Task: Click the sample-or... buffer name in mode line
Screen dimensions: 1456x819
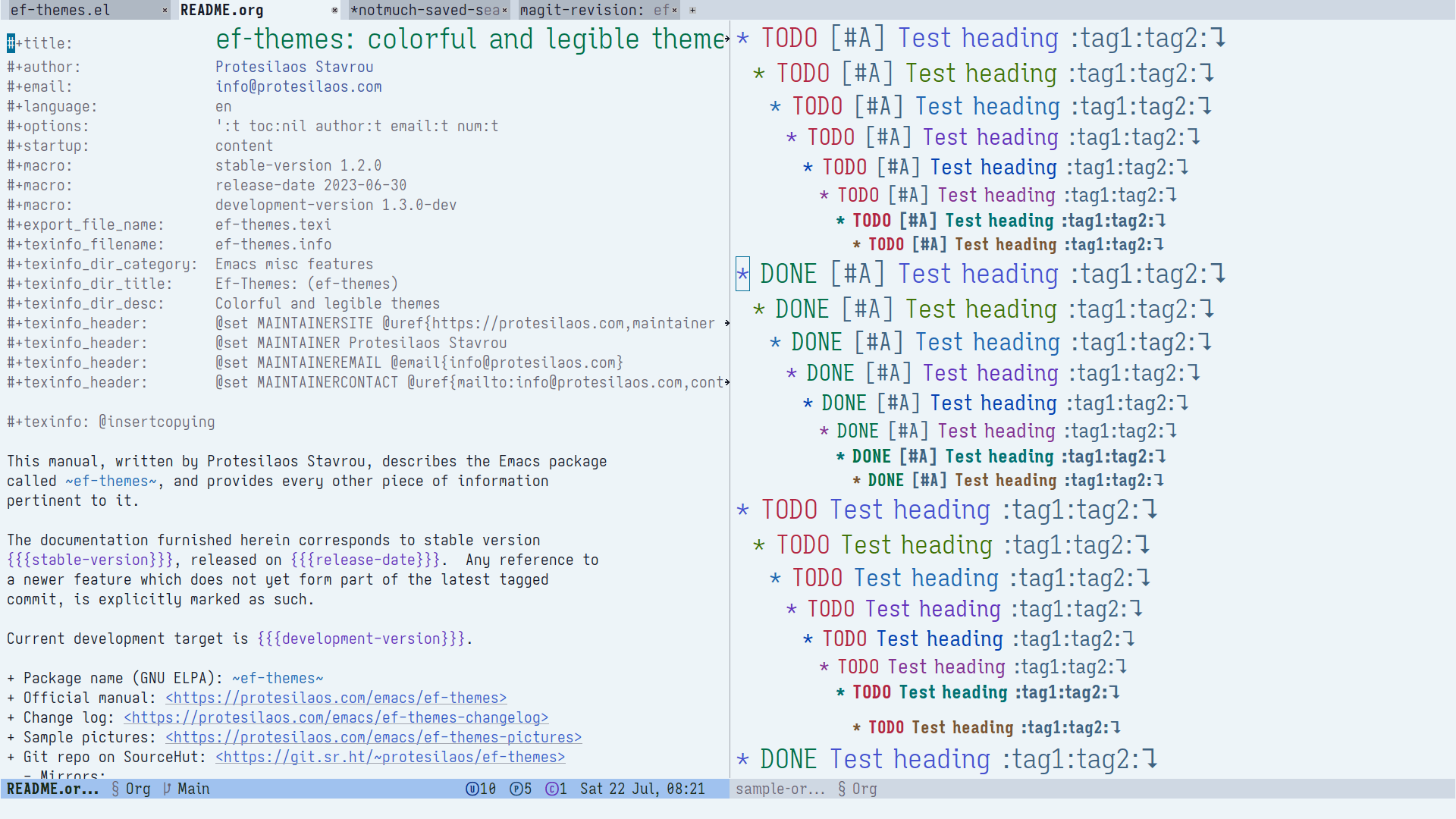Action: (780, 789)
